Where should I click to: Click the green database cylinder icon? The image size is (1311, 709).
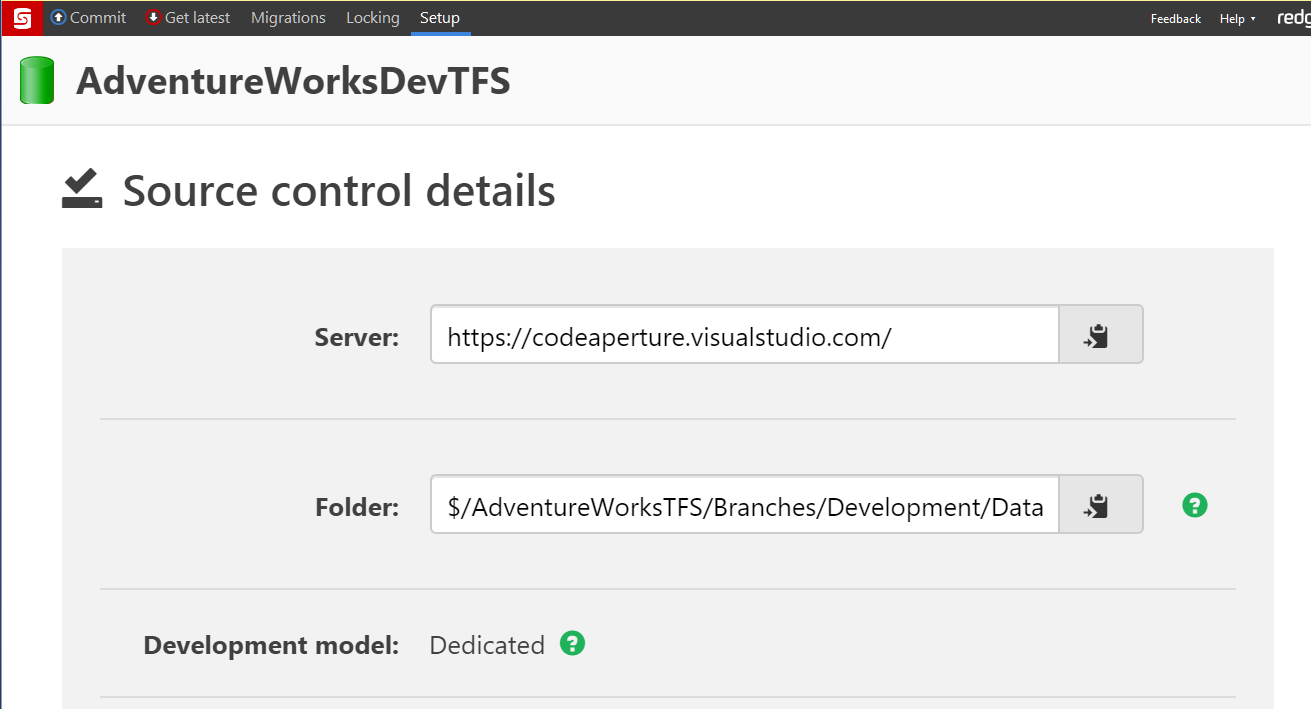tap(37, 81)
